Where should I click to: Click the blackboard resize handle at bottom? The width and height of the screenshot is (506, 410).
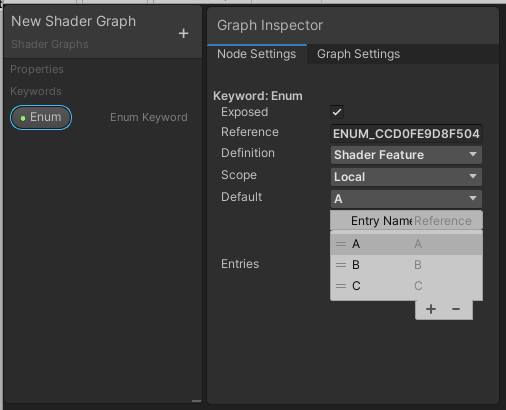(196, 401)
